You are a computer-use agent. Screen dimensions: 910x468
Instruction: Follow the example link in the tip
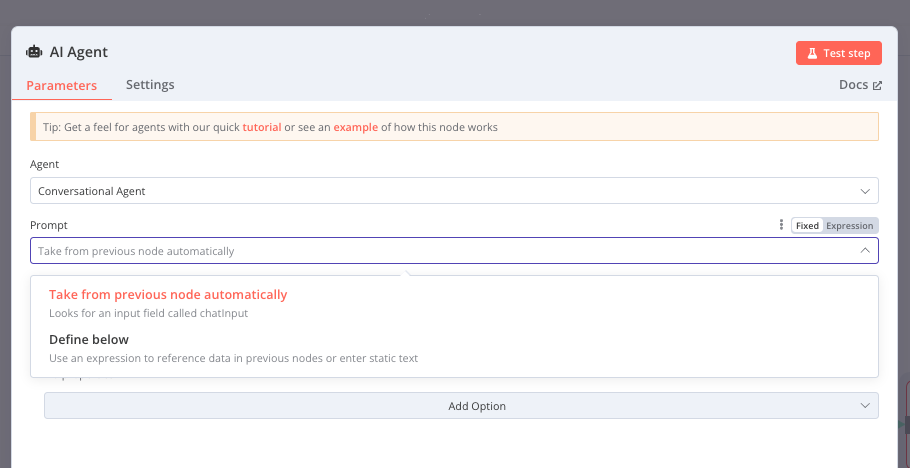click(x=355, y=127)
